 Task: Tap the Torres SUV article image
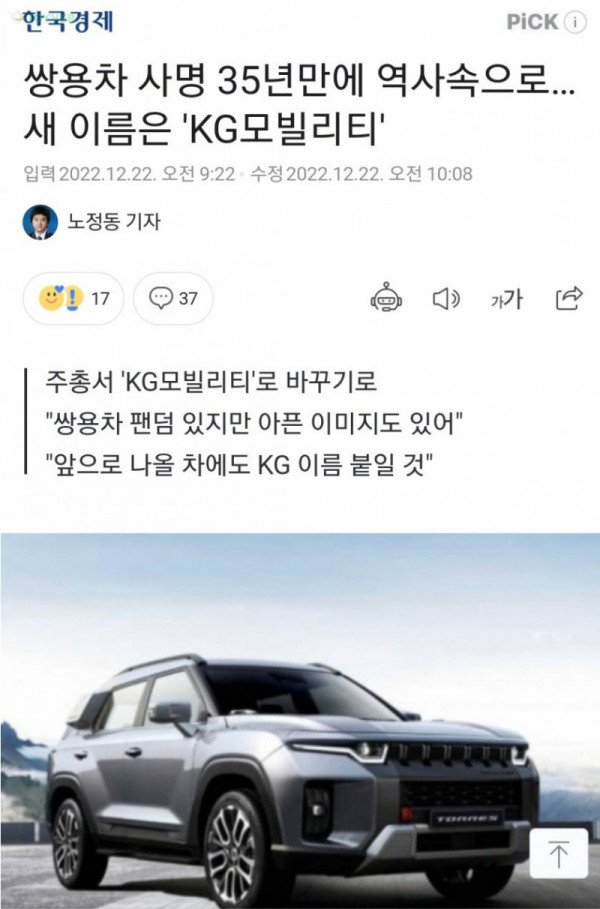coord(300,721)
